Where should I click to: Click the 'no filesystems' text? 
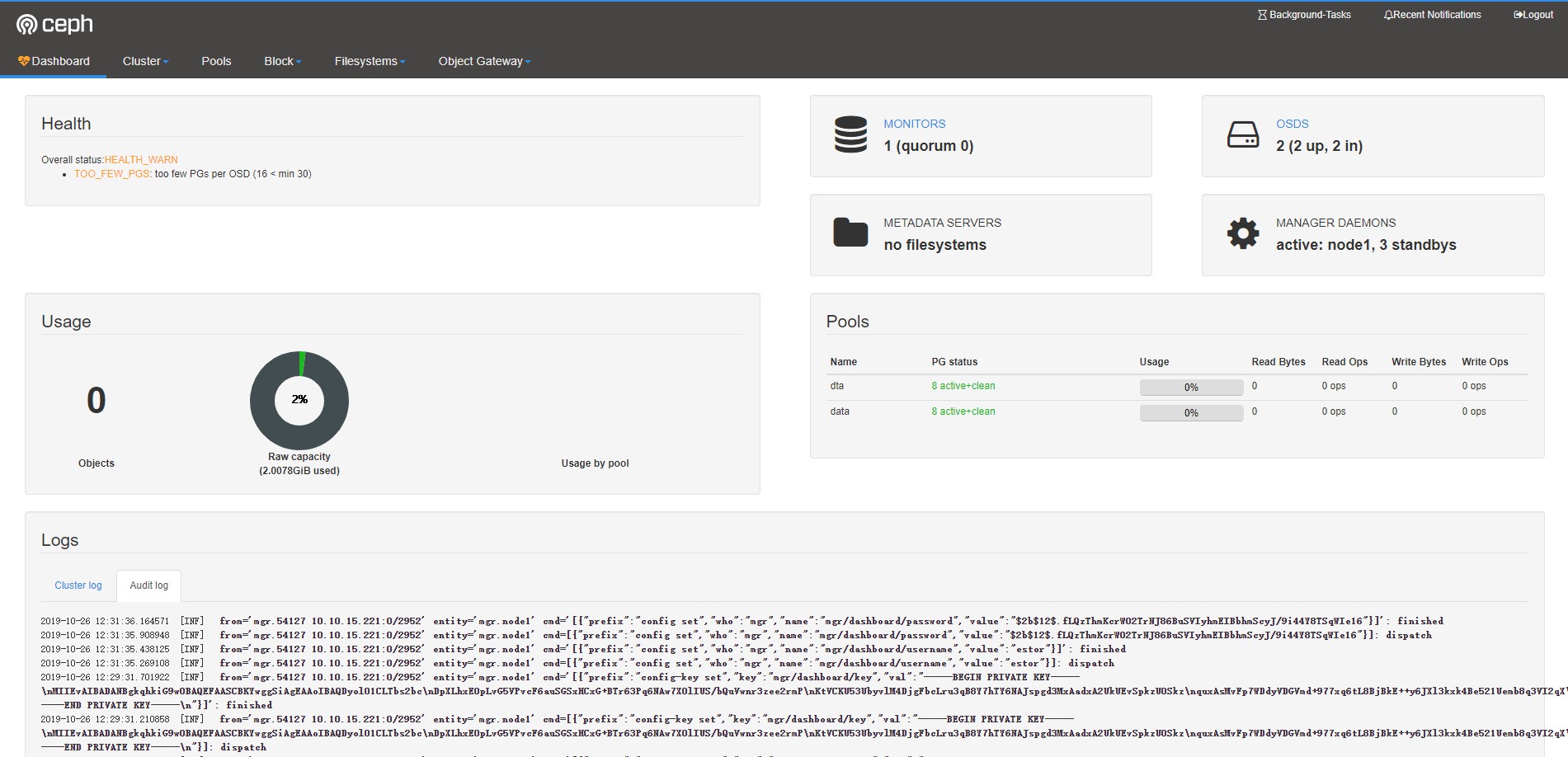point(935,245)
